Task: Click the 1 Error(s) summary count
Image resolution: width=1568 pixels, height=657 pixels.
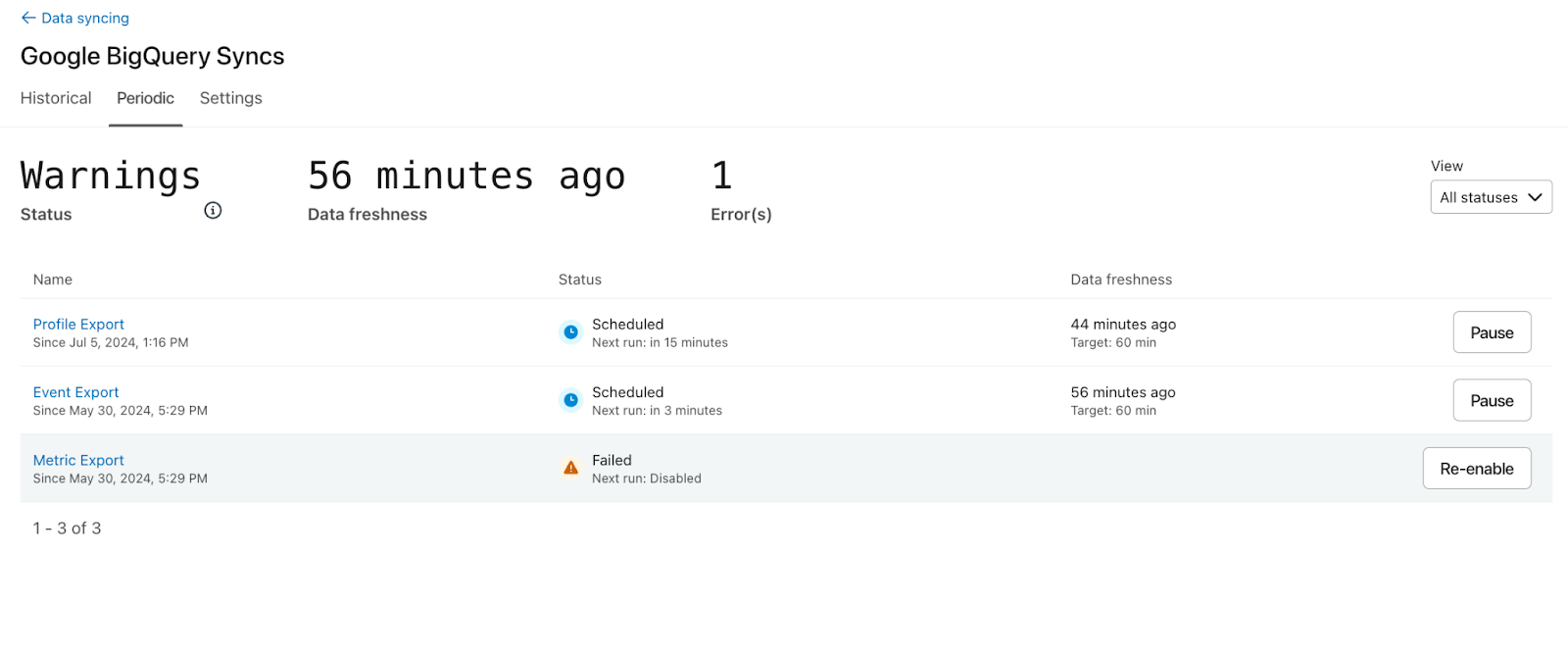Action: 722,177
